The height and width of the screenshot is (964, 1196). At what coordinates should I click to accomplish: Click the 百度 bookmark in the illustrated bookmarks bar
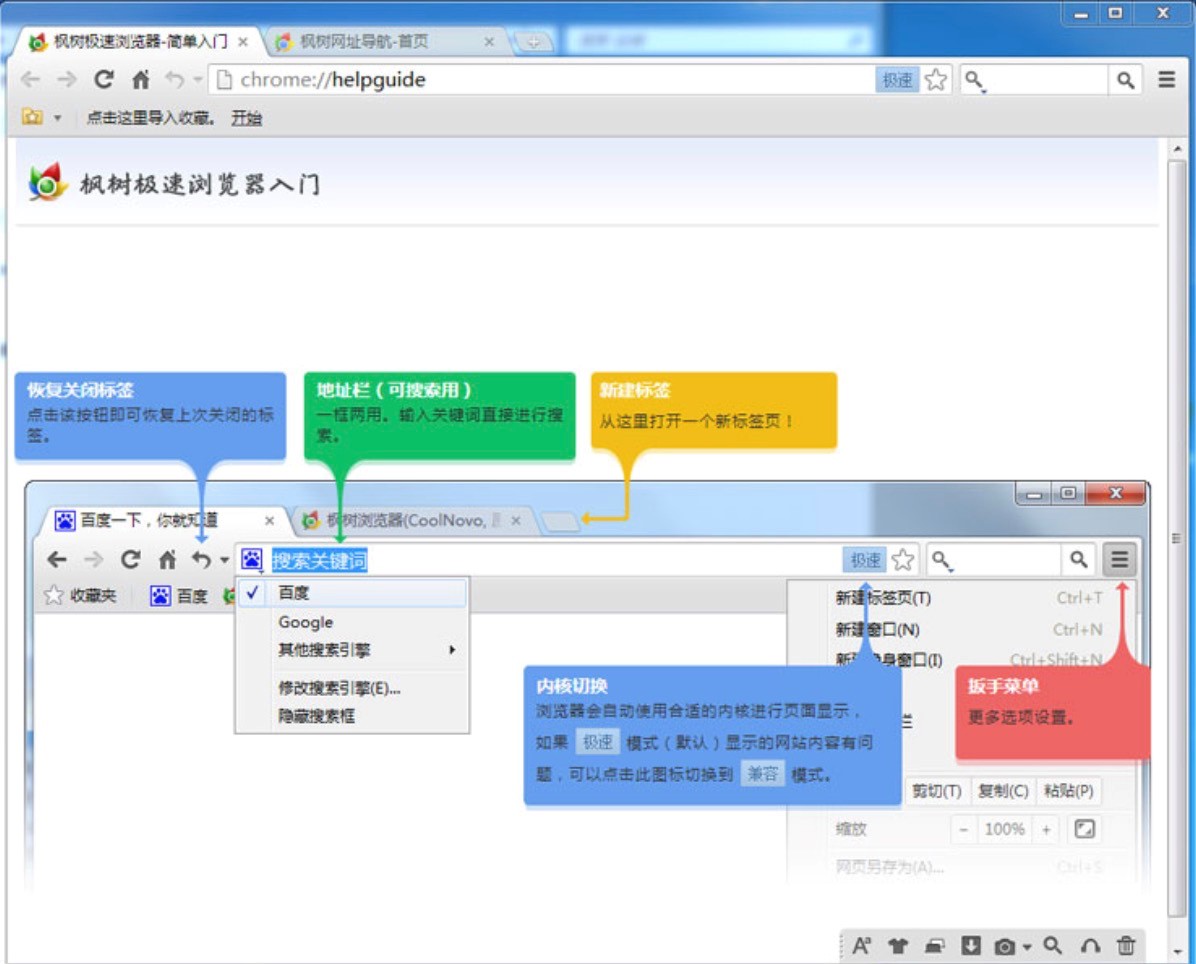pyautogui.click(x=179, y=596)
